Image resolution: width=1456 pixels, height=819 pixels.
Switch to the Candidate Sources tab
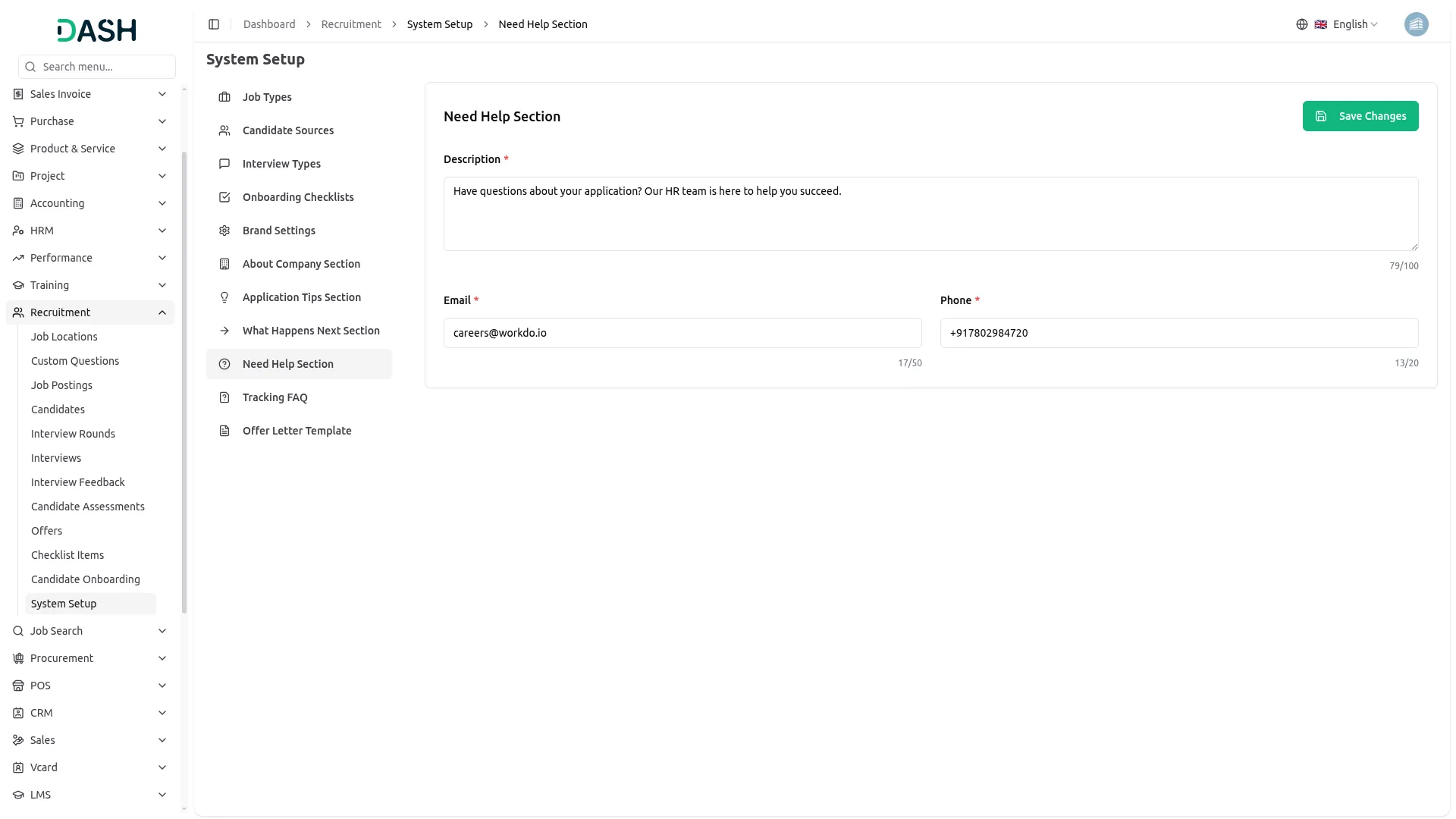pos(287,130)
